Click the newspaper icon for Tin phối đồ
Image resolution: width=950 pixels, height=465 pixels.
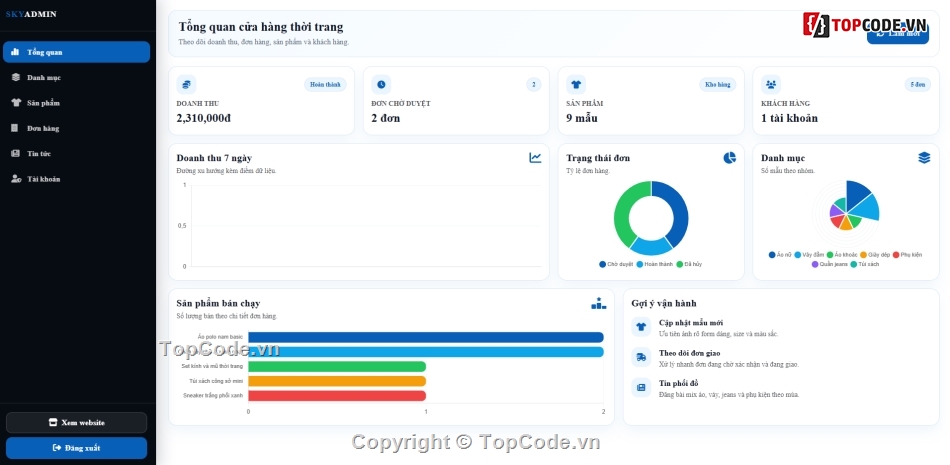pyautogui.click(x=641, y=387)
